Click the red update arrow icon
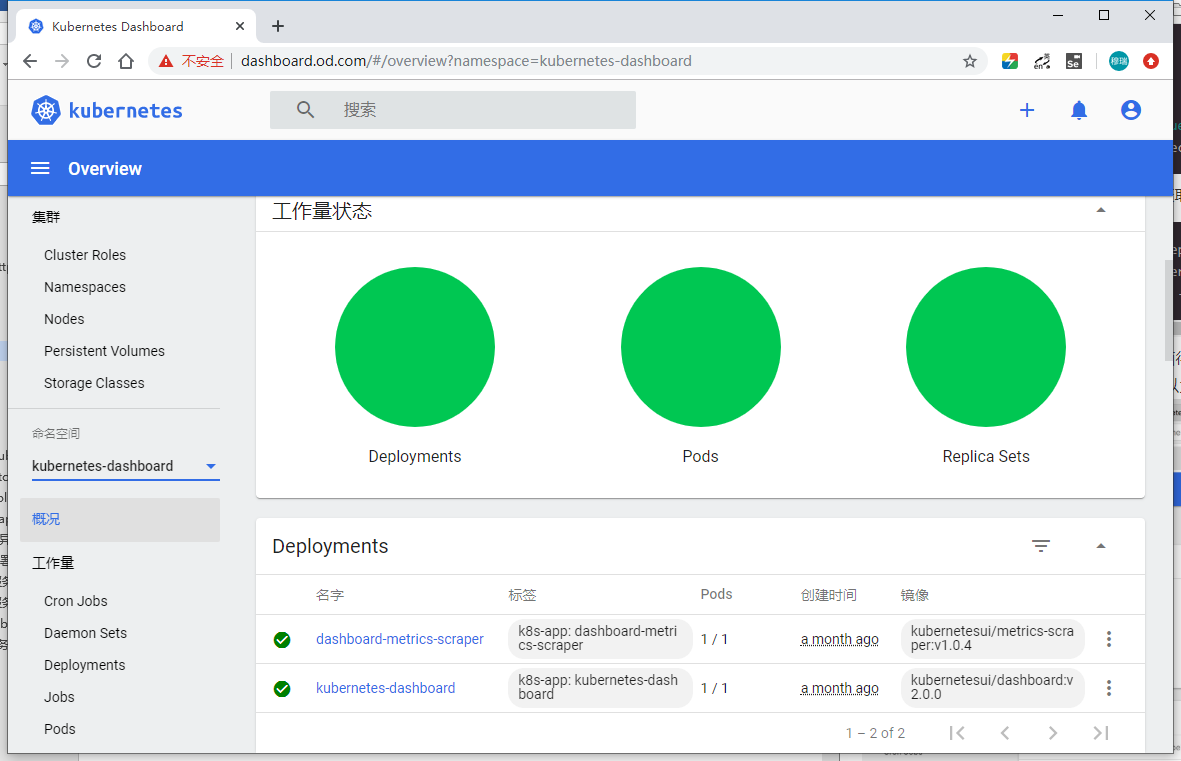The width and height of the screenshot is (1181, 761). pos(1151,61)
